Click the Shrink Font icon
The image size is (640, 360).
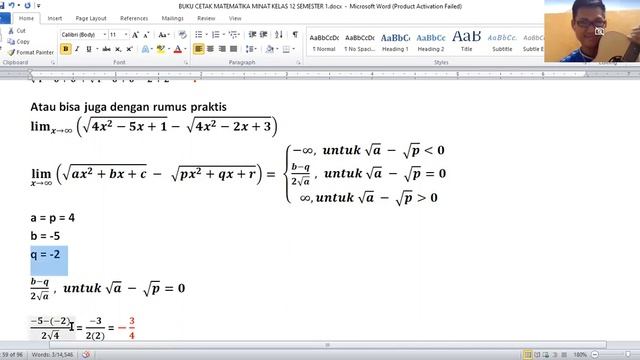(x=146, y=35)
